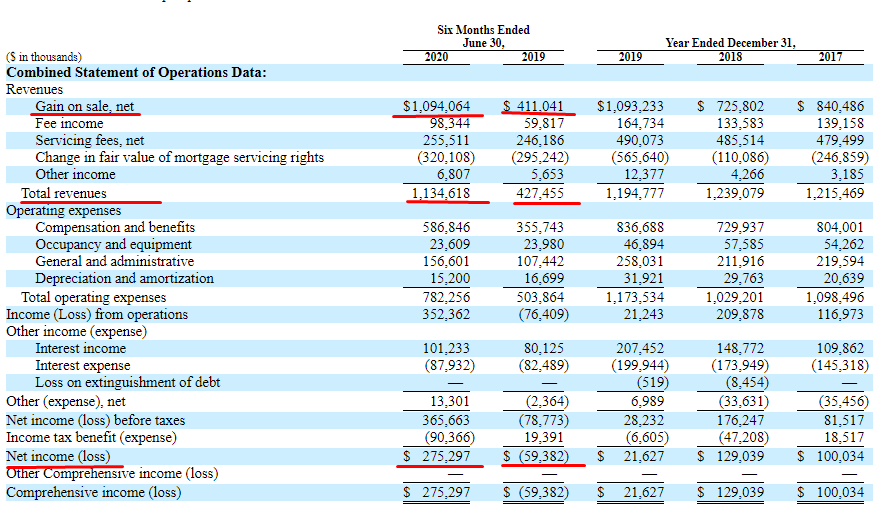The height and width of the screenshot is (517, 881).
Task: Click the Gain on sale value $411,041
Action: [533, 106]
